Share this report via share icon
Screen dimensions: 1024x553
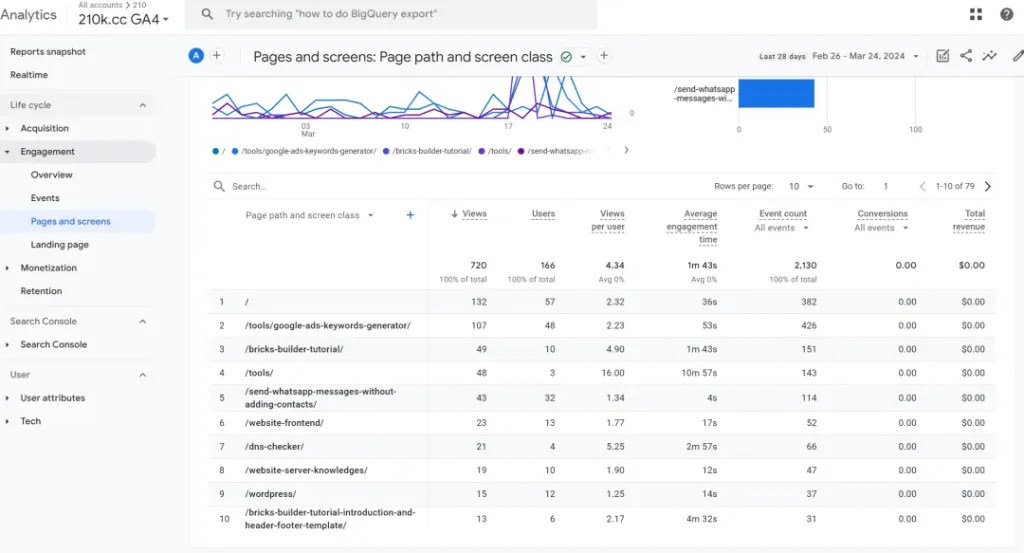coord(966,56)
